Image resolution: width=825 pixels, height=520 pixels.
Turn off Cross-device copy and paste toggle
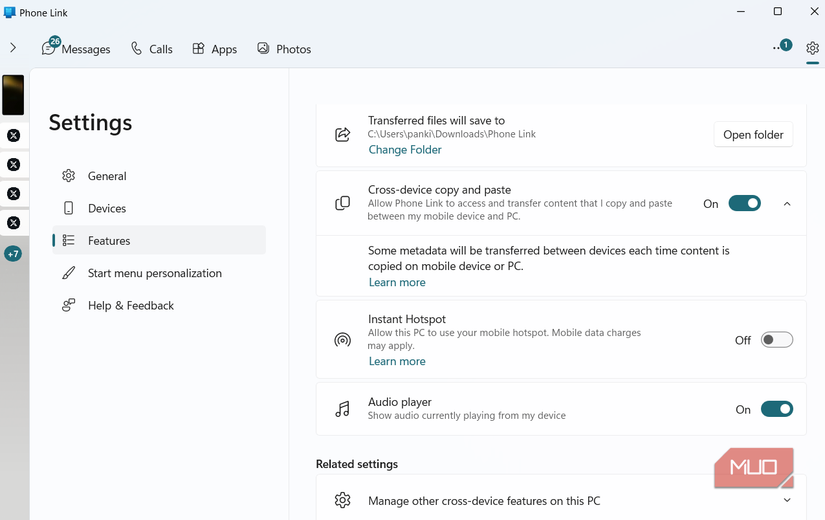pos(744,204)
